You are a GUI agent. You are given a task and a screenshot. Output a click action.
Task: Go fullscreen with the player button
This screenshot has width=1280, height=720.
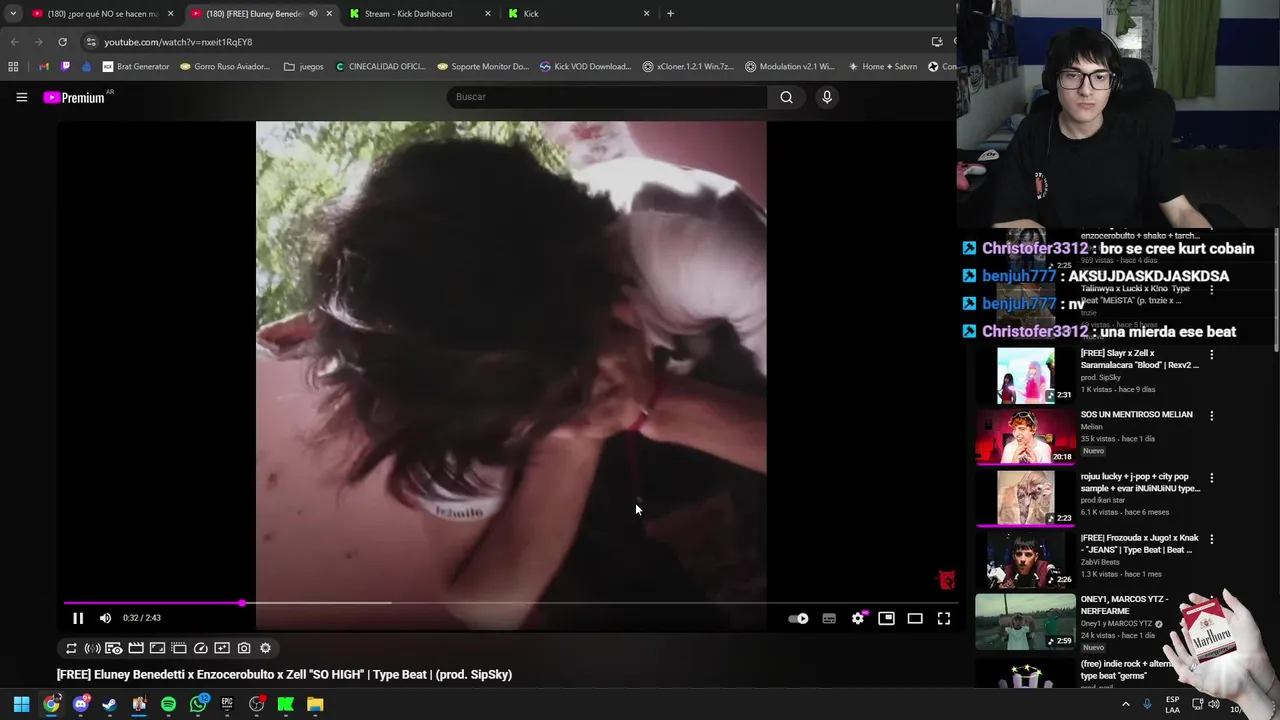pos(944,618)
